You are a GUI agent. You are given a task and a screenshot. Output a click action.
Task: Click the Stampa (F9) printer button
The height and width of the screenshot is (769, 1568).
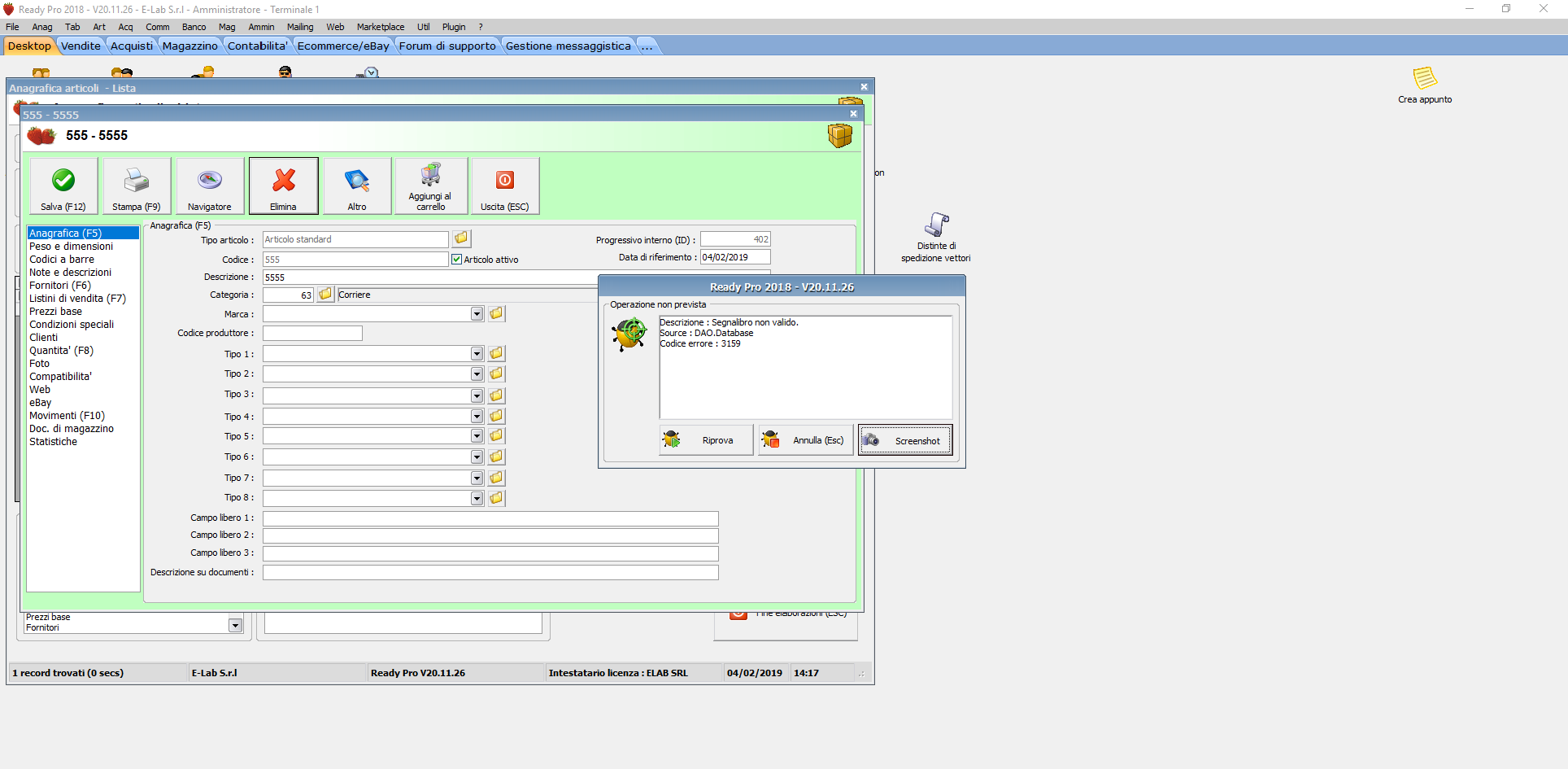[x=136, y=186]
